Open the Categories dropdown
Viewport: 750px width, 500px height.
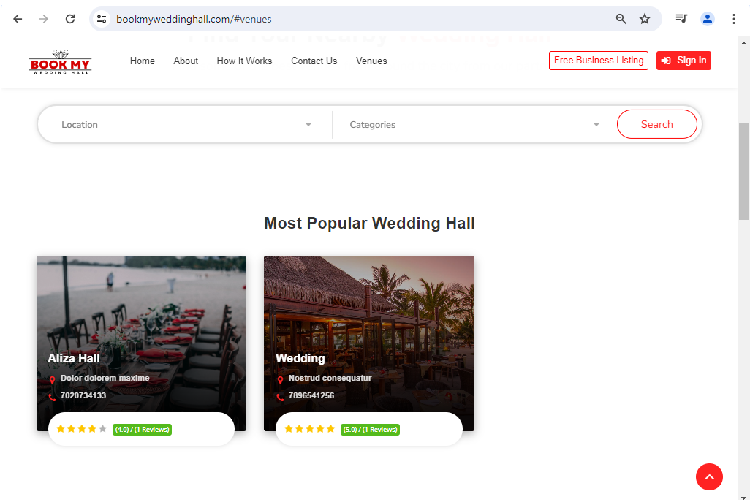point(474,124)
